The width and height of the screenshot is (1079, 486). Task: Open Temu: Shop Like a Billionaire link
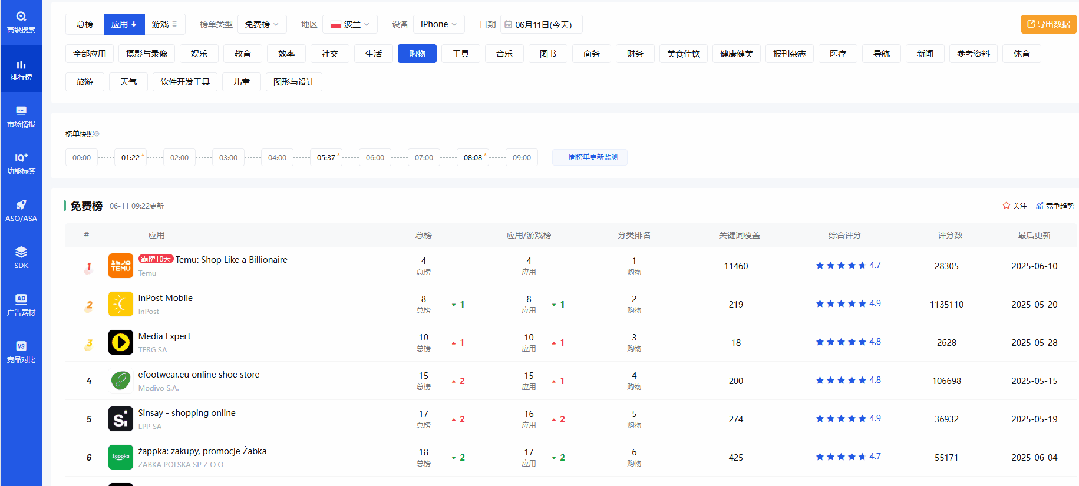(231, 260)
